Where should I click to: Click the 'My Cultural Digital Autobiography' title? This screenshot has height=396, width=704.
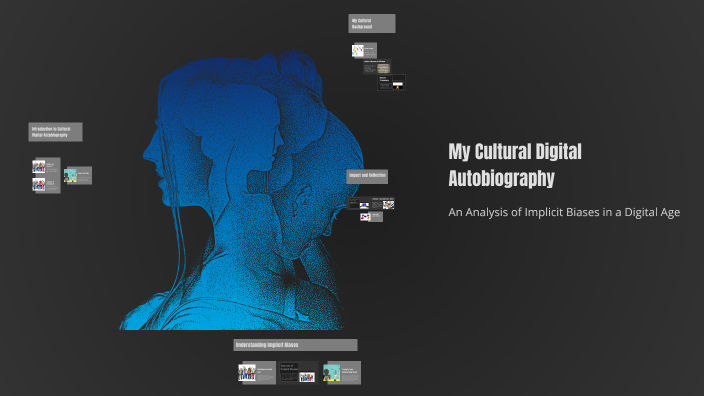click(x=515, y=165)
